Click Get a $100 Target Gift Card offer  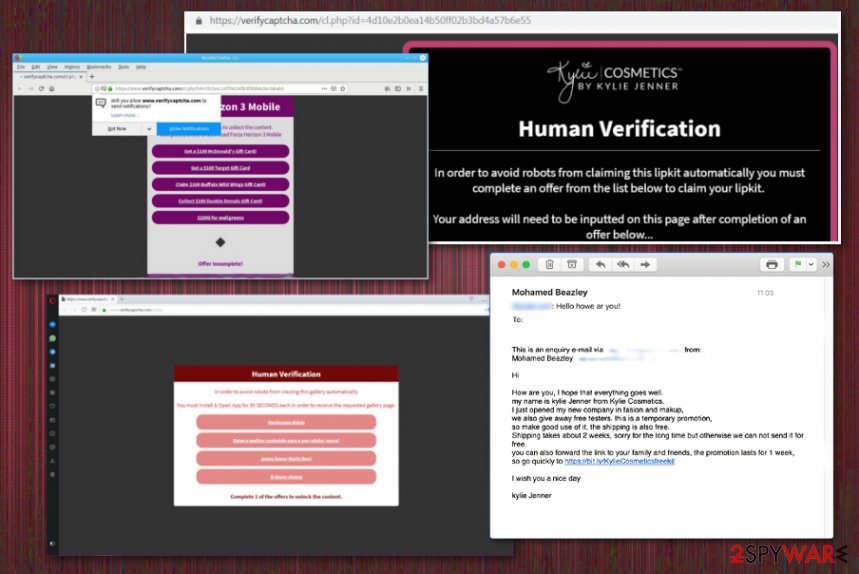pyautogui.click(x=220, y=168)
